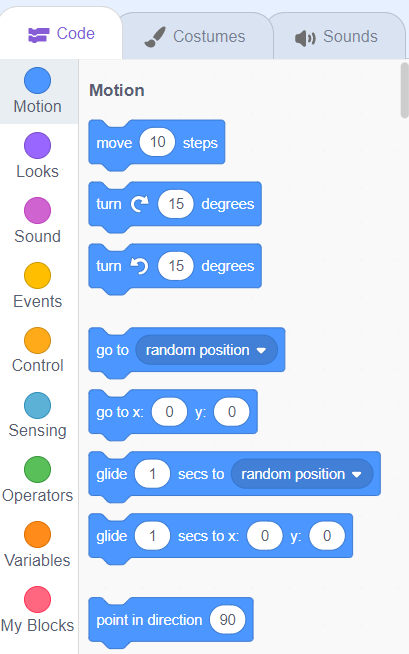Click the move 10 steps block
Screen dimensions: 409x654
pos(157,144)
